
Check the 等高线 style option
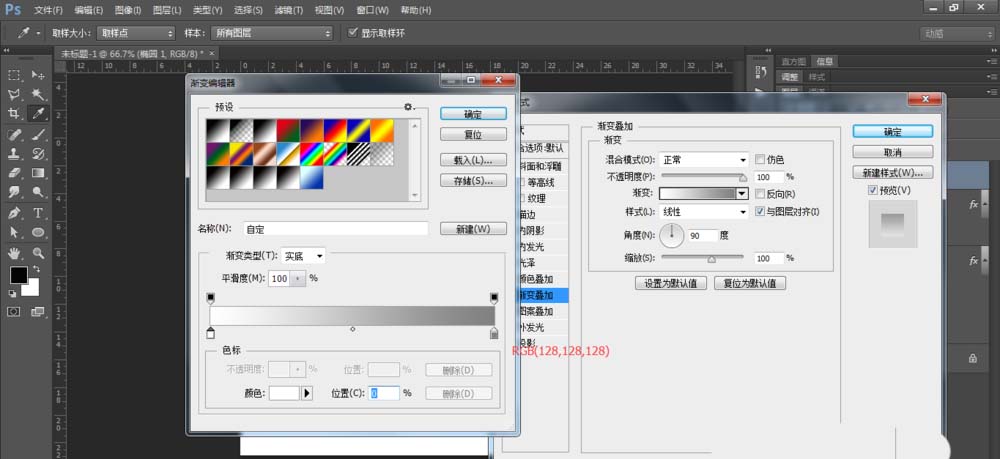[523, 182]
